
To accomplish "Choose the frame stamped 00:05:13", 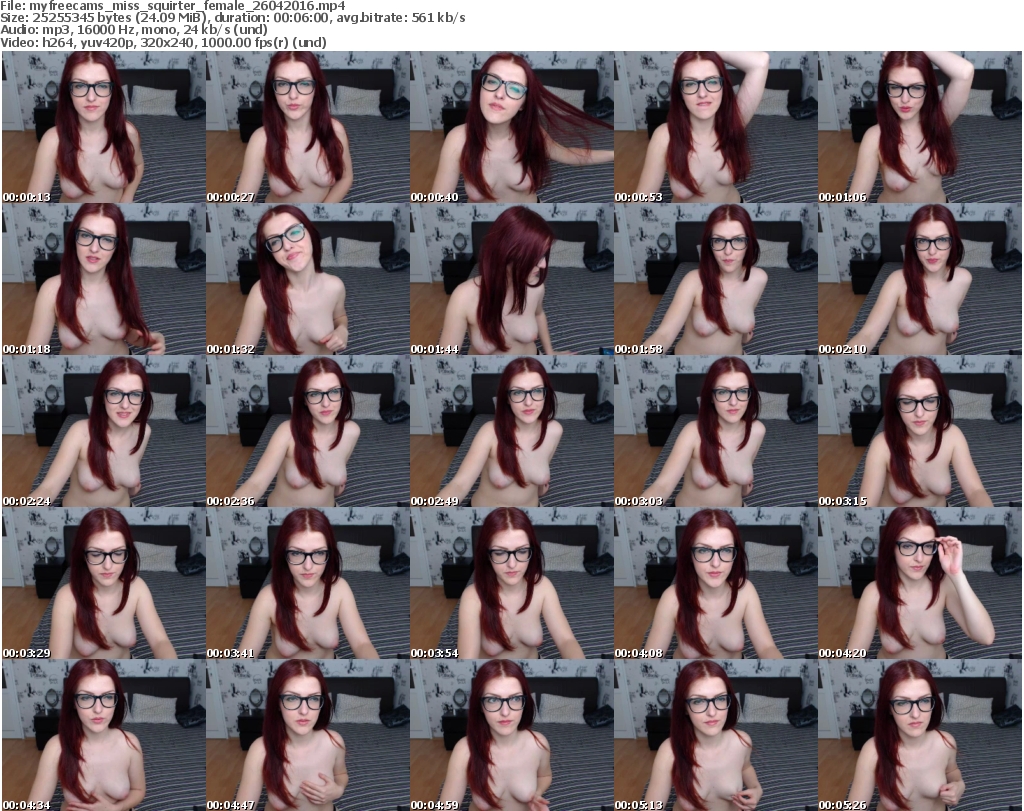I will click(x=716, y=735).
